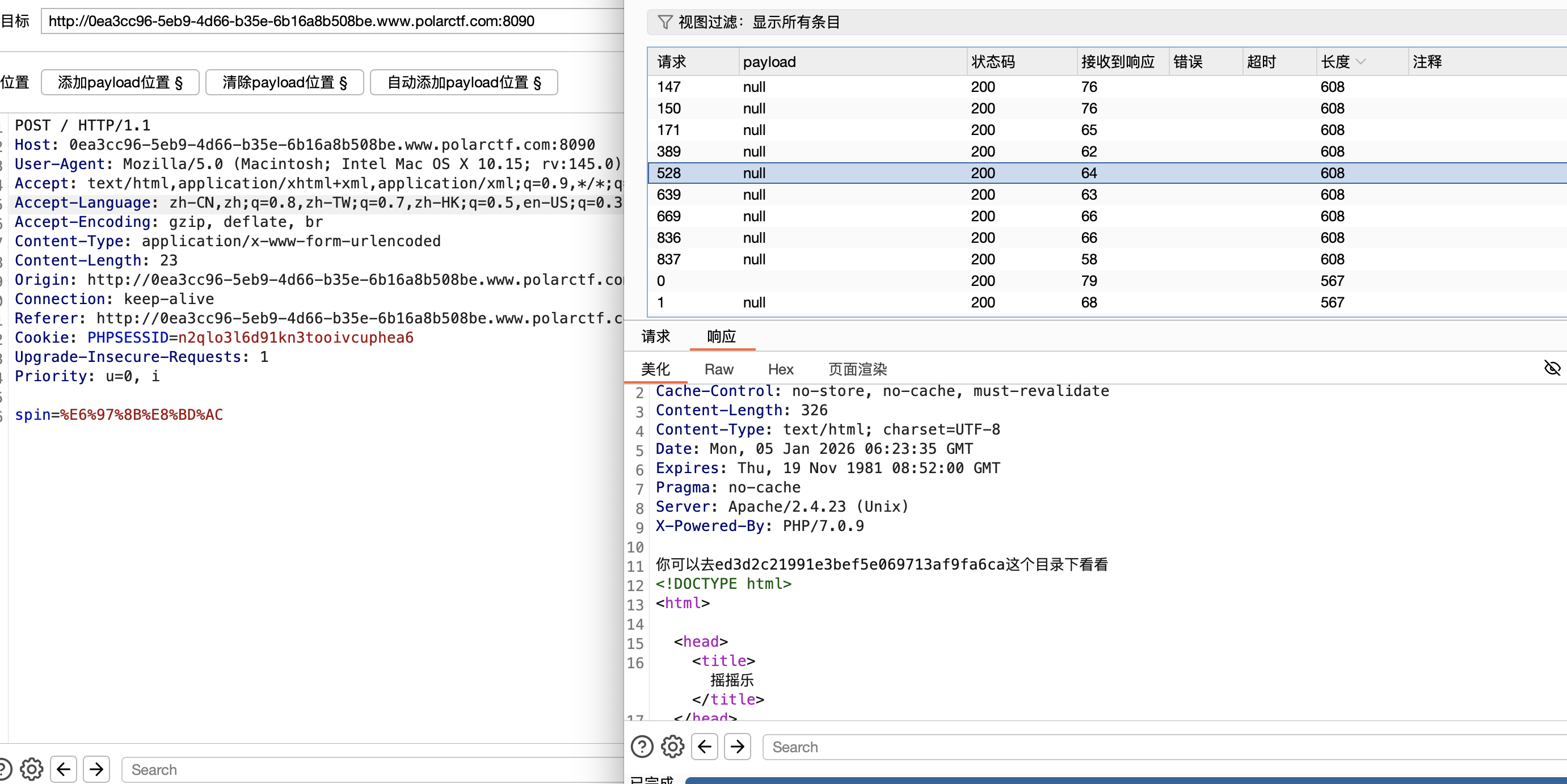Click 自动添加payload位置 § button
The width and height of the screenshot is (1567, 784).
coord(464,82)
